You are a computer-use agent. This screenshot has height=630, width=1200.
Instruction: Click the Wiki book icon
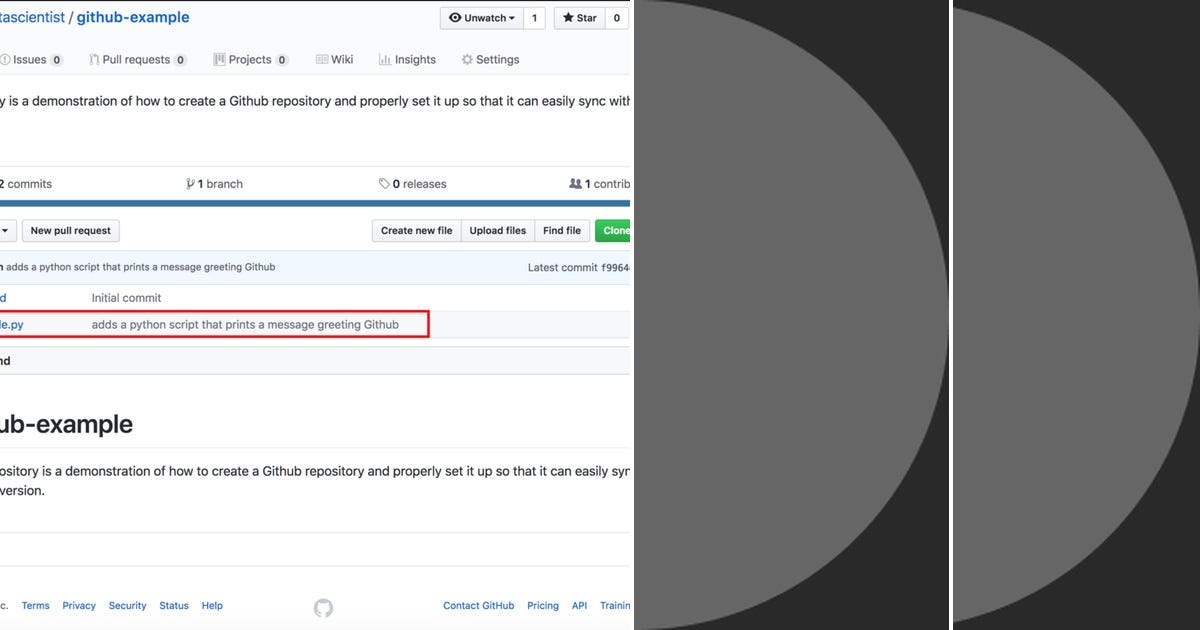(x=322, y=60)
